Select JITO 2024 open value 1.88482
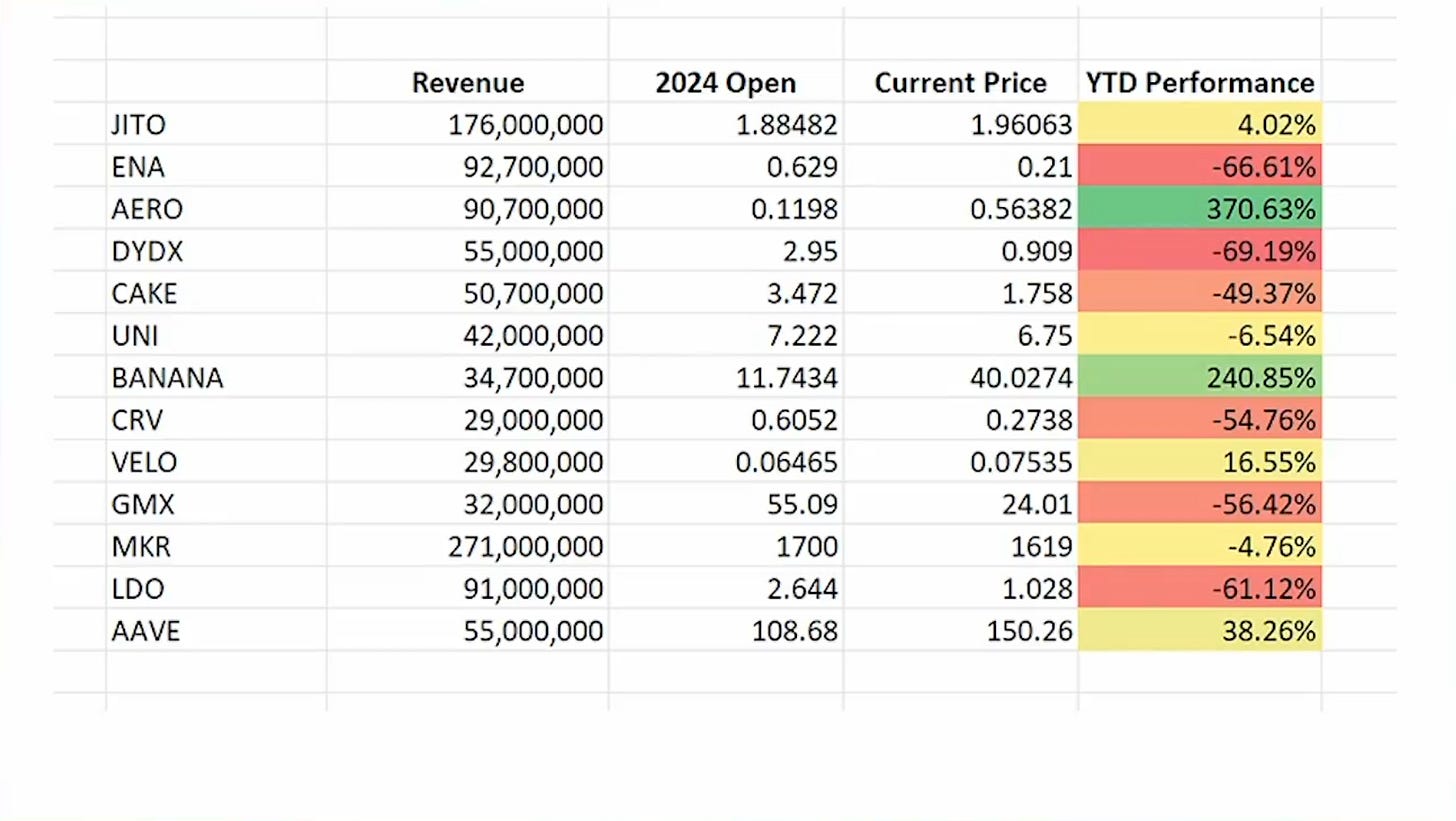The image size is (1456, 821). (726, 124)
